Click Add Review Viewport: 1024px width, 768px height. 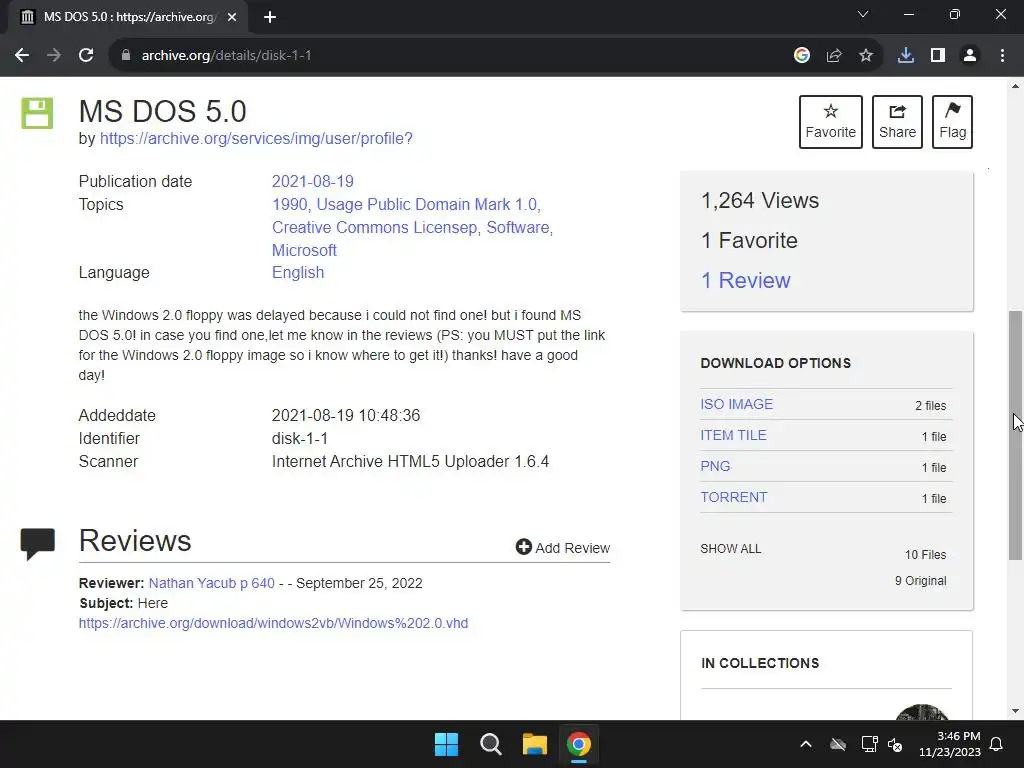(x=563, y=547)
